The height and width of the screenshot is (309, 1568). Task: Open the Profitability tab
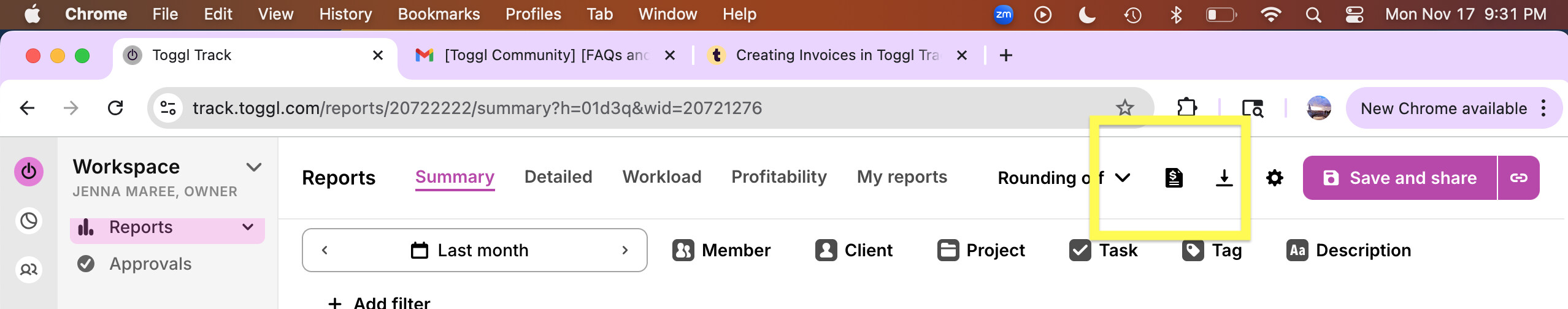click(779, 177)
